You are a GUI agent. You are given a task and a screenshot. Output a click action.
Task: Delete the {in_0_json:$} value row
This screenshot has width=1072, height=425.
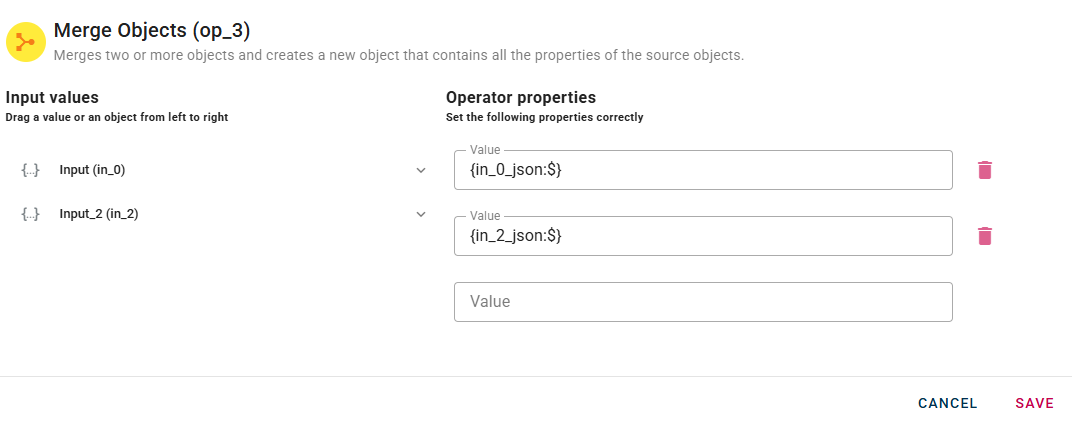point(985,170)
